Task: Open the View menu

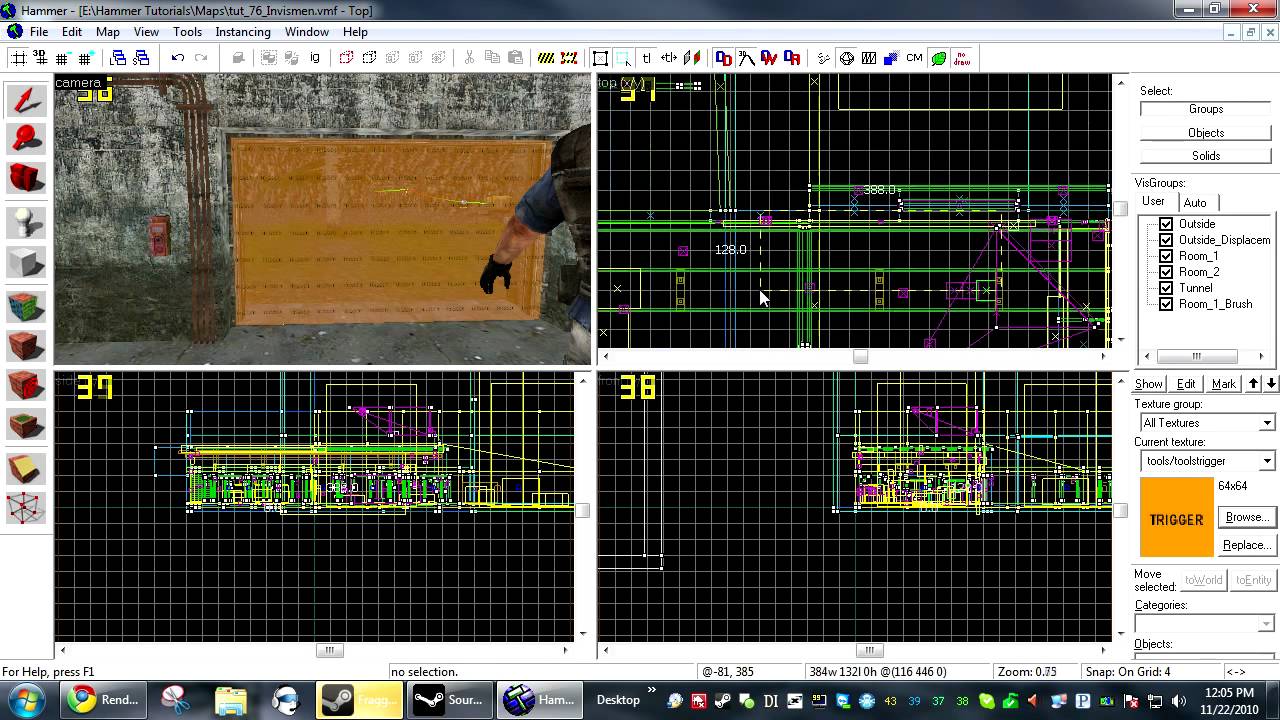Action: tap(146, 32)
